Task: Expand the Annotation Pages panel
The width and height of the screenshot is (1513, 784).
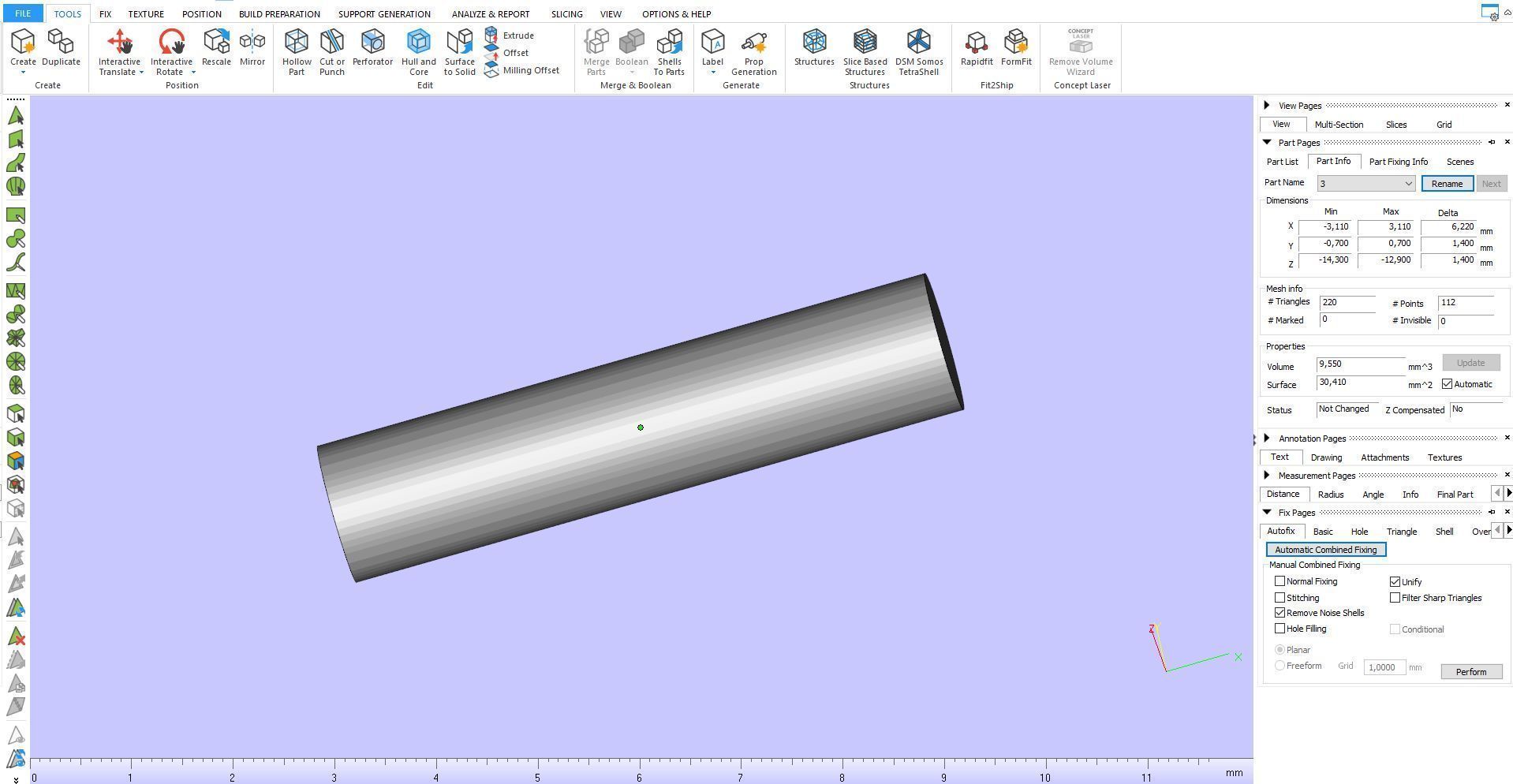Action: pyautogui.click(x=1266, y=439)
